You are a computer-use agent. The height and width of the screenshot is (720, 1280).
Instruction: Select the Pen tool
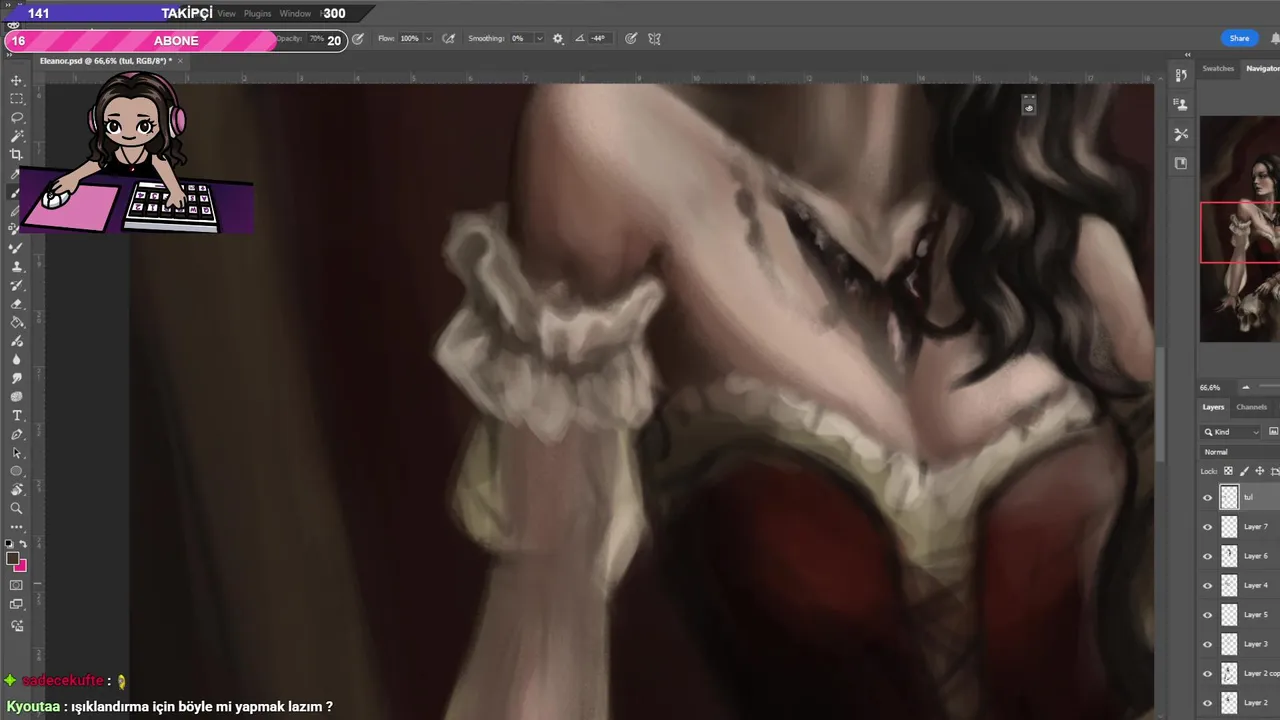click(16, 435)
